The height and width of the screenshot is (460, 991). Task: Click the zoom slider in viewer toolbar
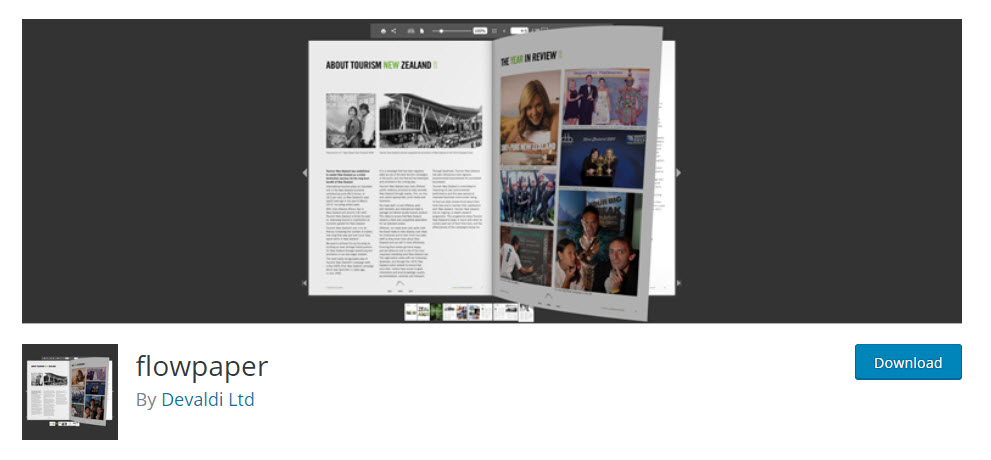(451, 31)
